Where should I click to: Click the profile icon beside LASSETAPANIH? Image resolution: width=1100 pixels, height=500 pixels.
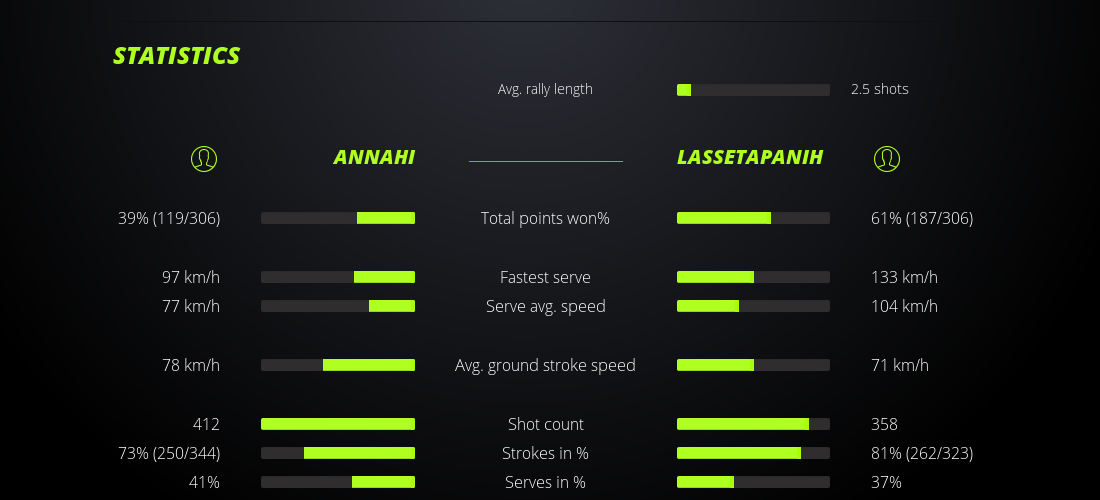pyautogui.click(x=886, y=158)
